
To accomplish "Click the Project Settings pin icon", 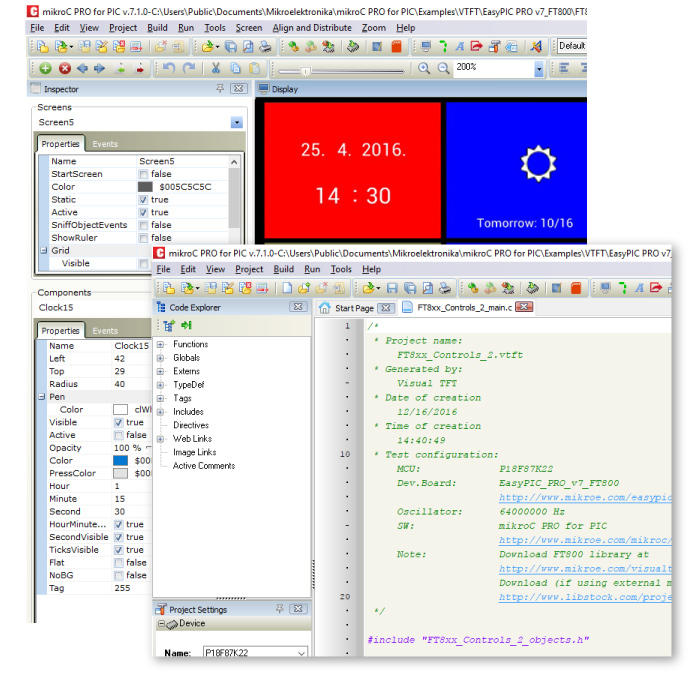I will click(279, 609).
